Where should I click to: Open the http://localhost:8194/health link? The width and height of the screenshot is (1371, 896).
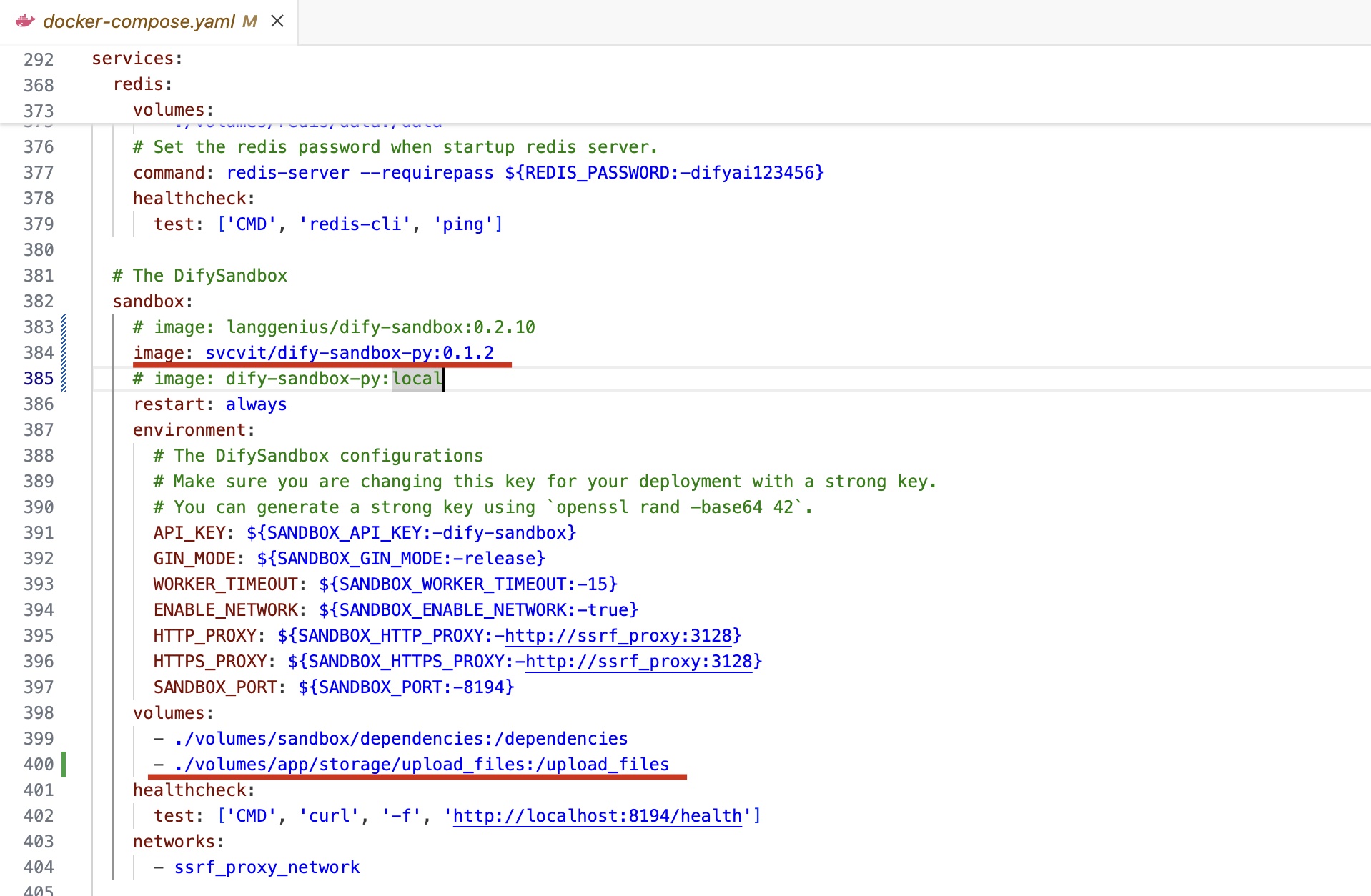tap(597, 816)
